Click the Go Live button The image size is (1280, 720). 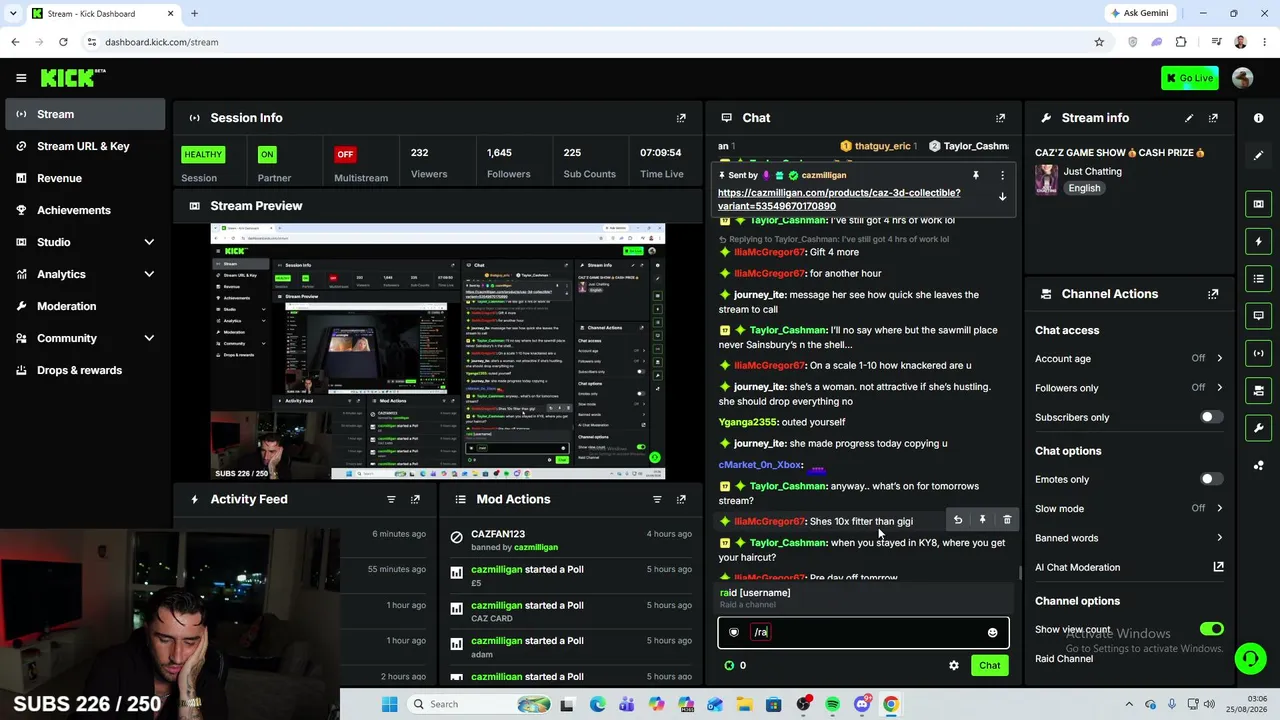point(1189,78)
